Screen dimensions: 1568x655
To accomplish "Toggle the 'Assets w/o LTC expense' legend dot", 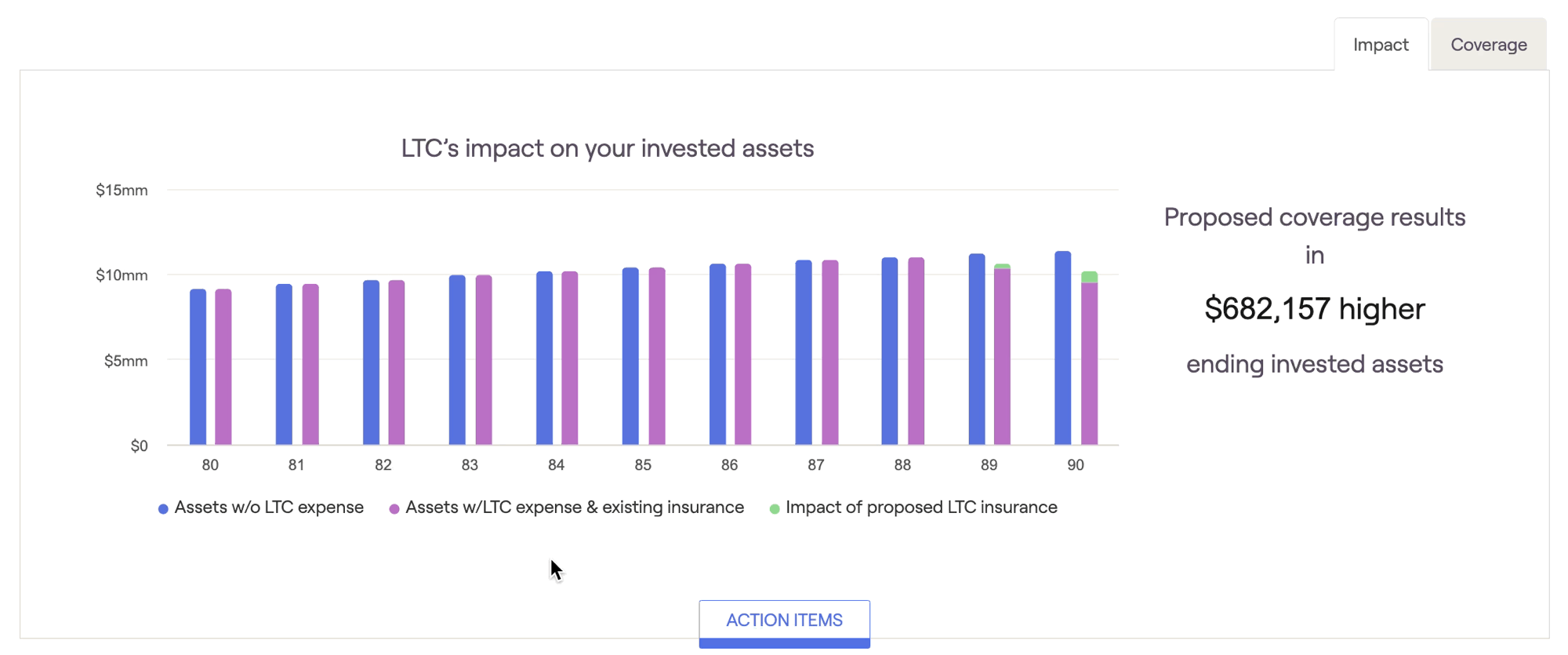I will click(163, 509).
